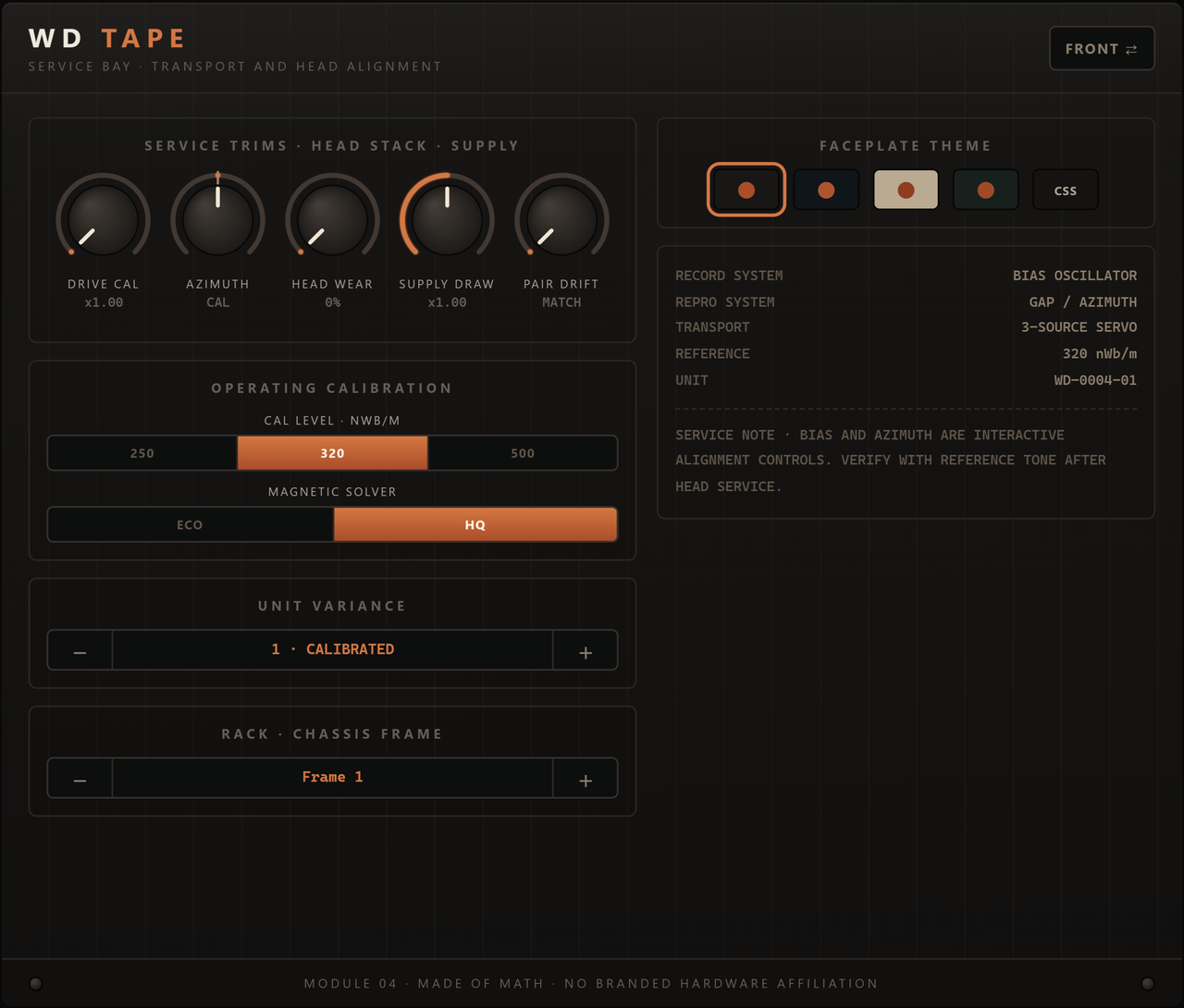This screenshot has width=1184, height=1008.
Task: Choose the CSS faceplate theme option
Action: (x=1066, y=190)
